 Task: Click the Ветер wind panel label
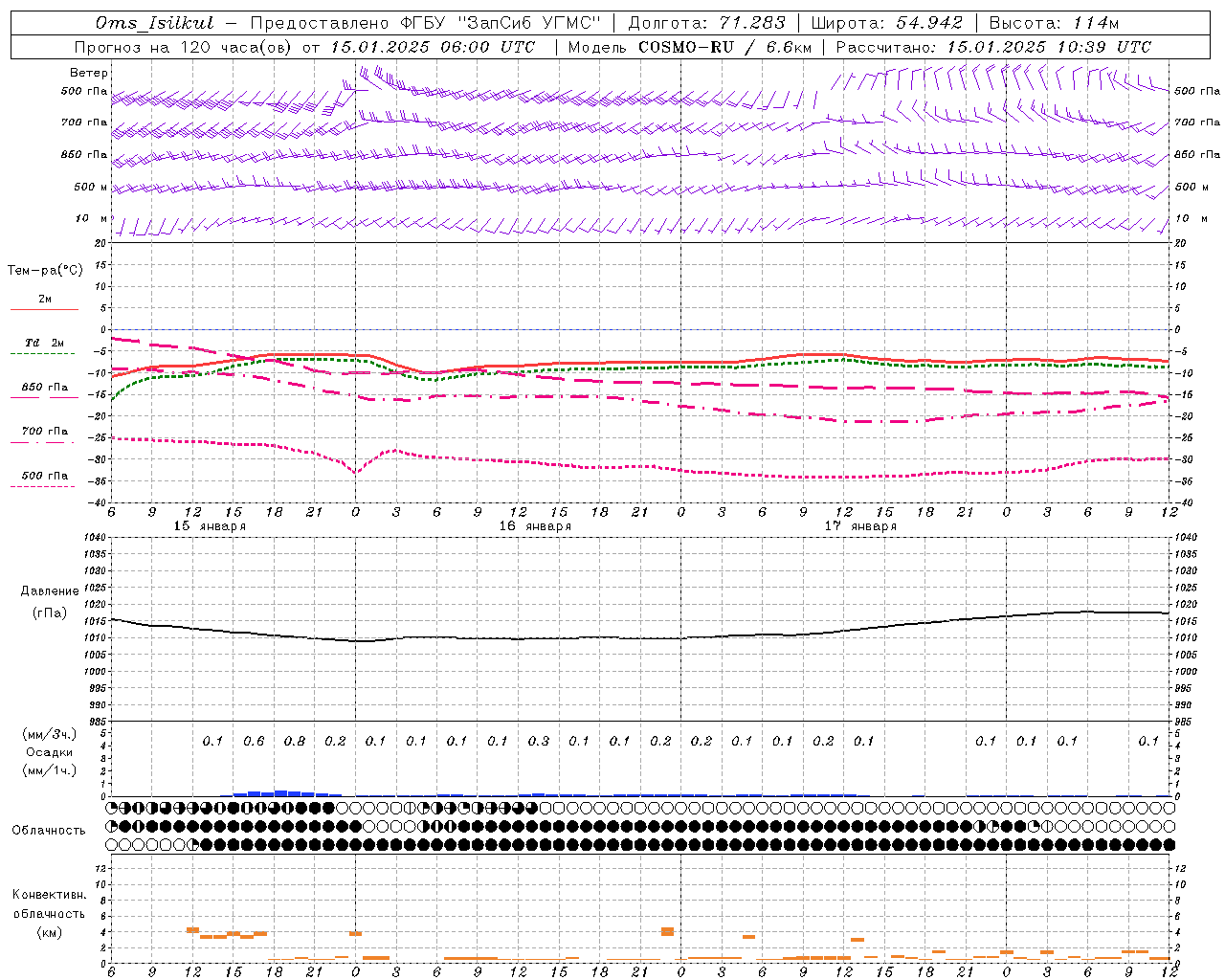[x=89, y=73]
